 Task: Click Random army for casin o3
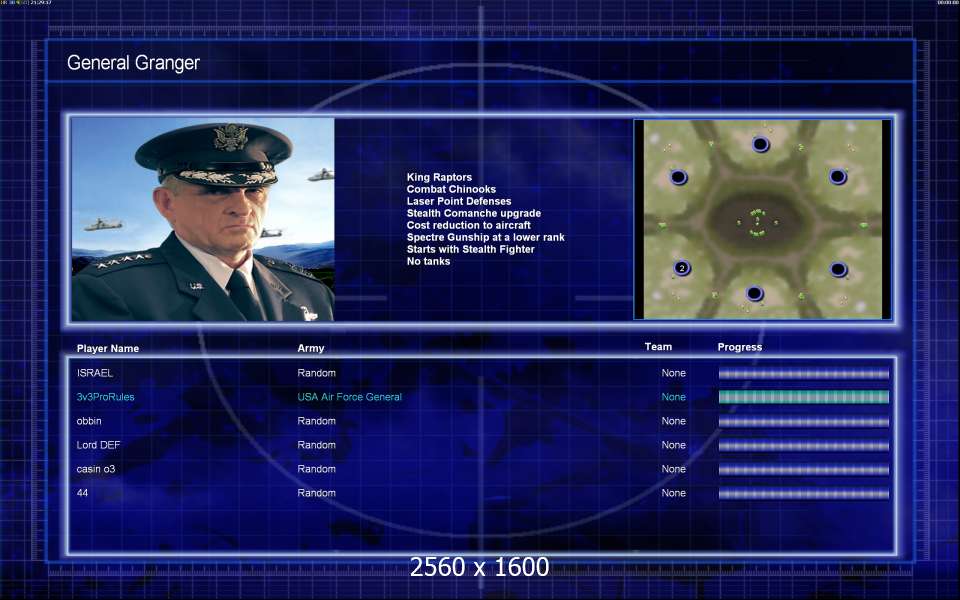pyautogui.click(x=317, y=469)
